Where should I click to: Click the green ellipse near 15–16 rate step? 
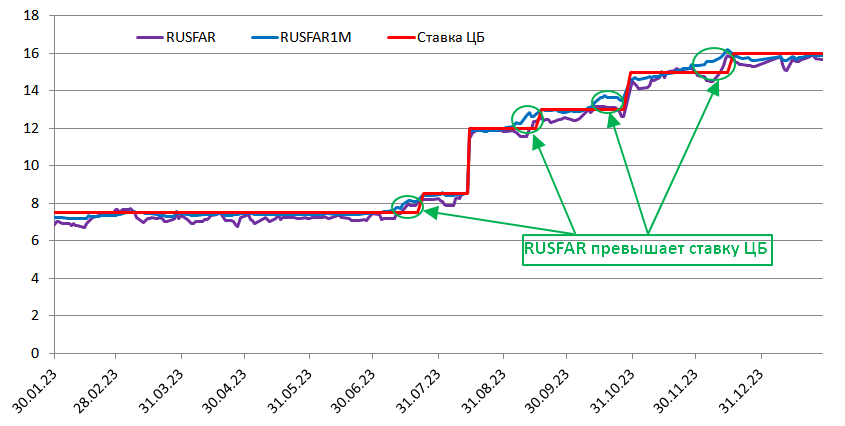click(714, 63)
